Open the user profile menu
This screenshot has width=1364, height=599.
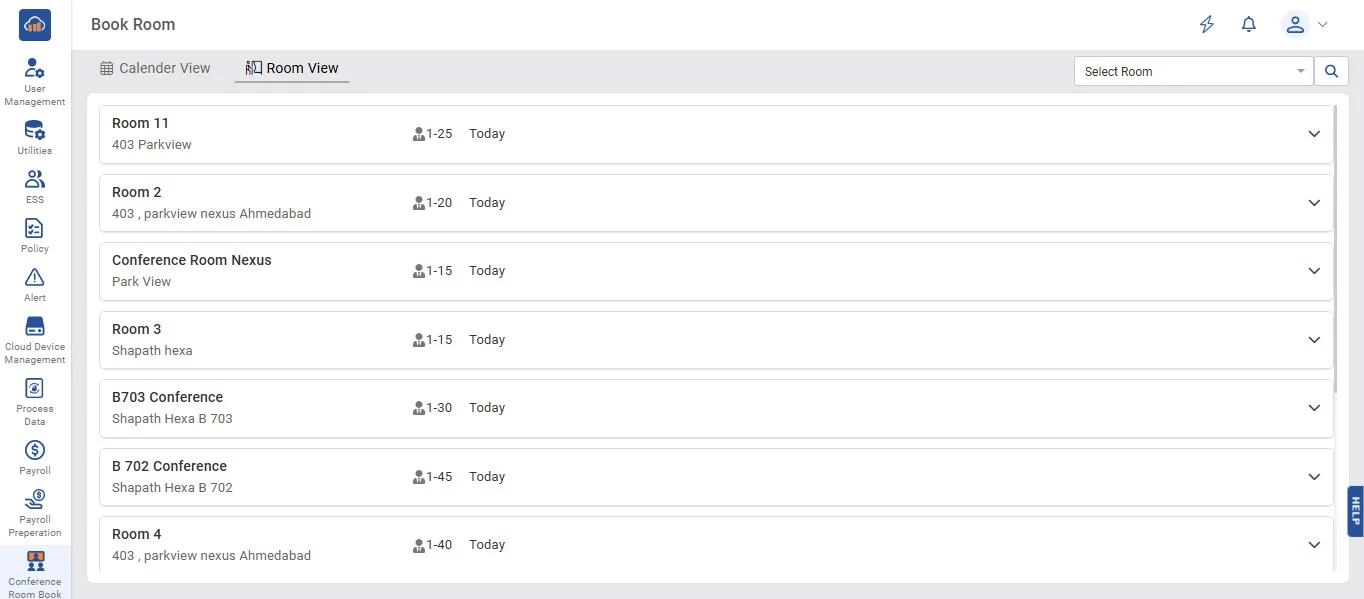click(1305, 25)
